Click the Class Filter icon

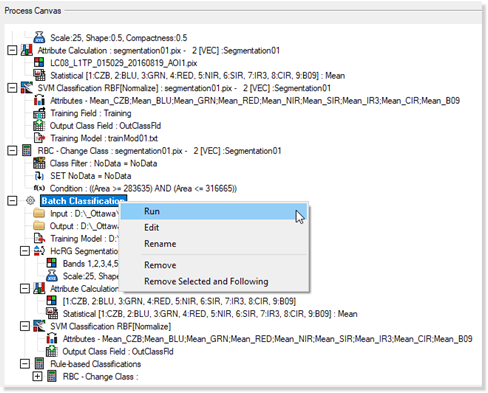point(39,163)
